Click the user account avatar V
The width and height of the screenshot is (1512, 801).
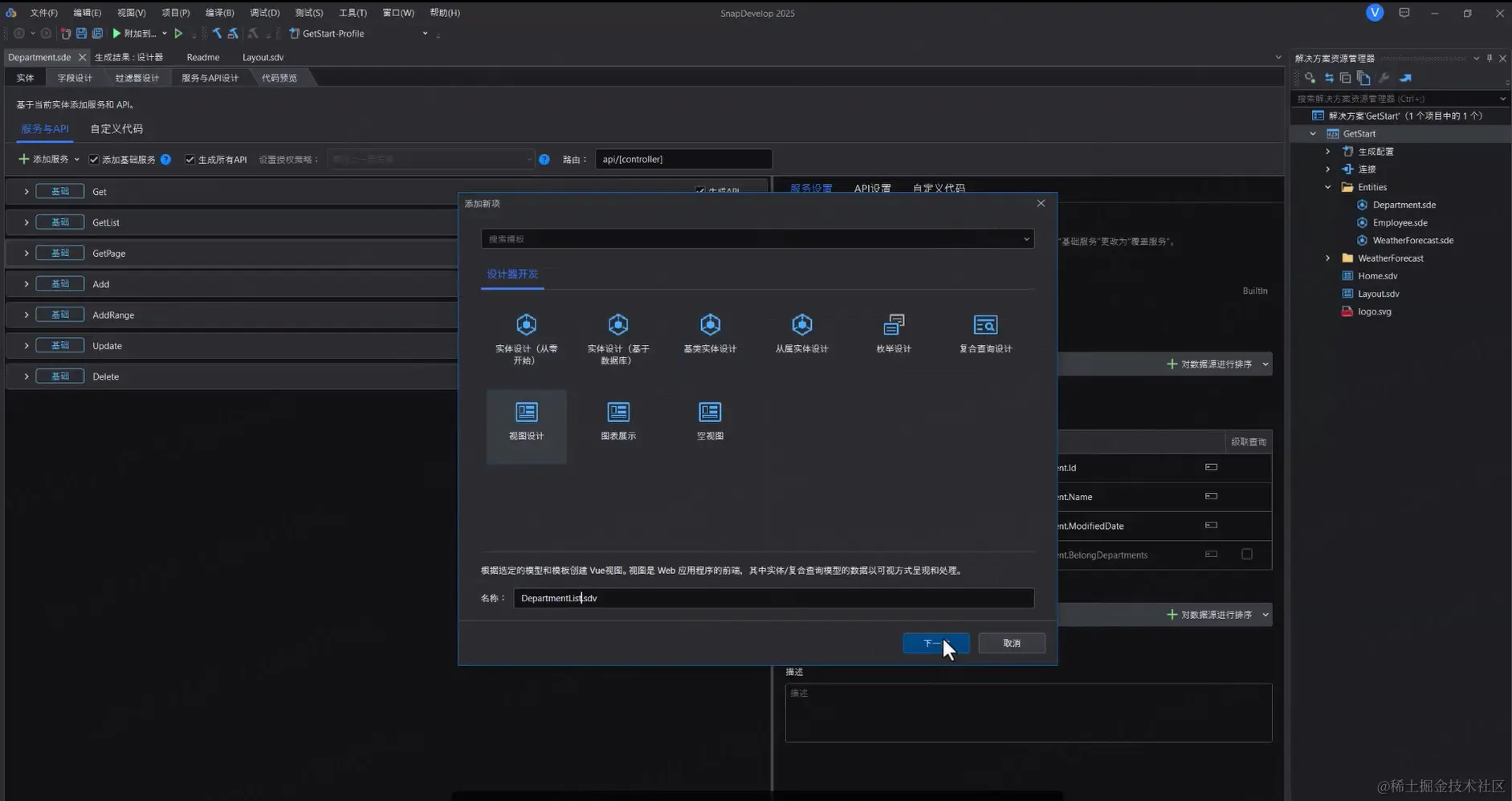[1375, 13]
